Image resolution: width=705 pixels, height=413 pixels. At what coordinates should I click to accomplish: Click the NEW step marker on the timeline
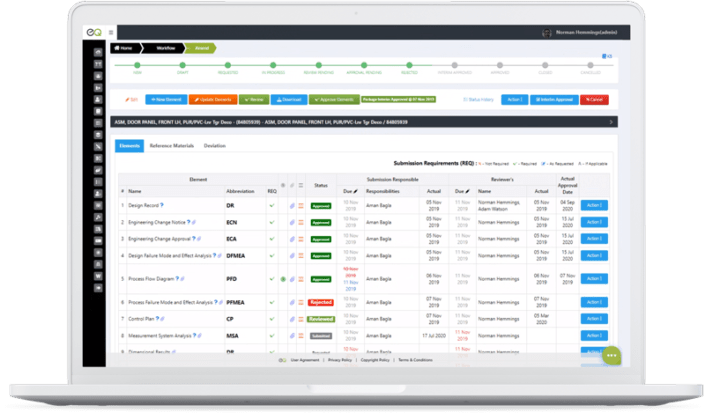click(x=137, y=65)
